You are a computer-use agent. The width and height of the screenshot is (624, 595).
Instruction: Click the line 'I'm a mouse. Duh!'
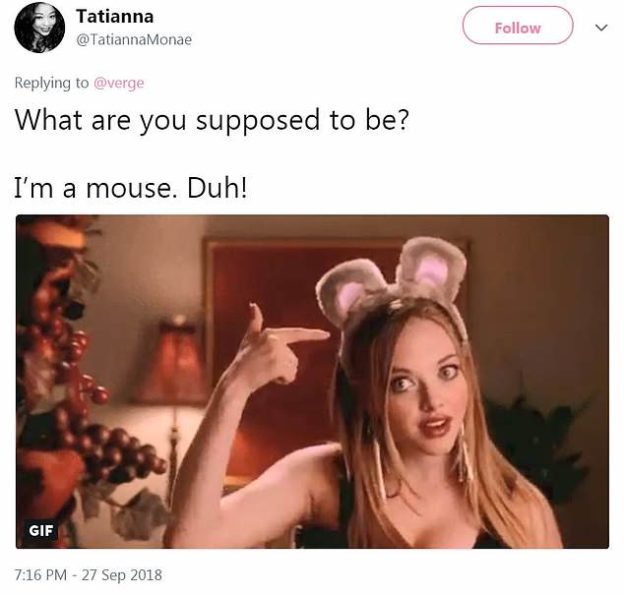click(130, 188)
